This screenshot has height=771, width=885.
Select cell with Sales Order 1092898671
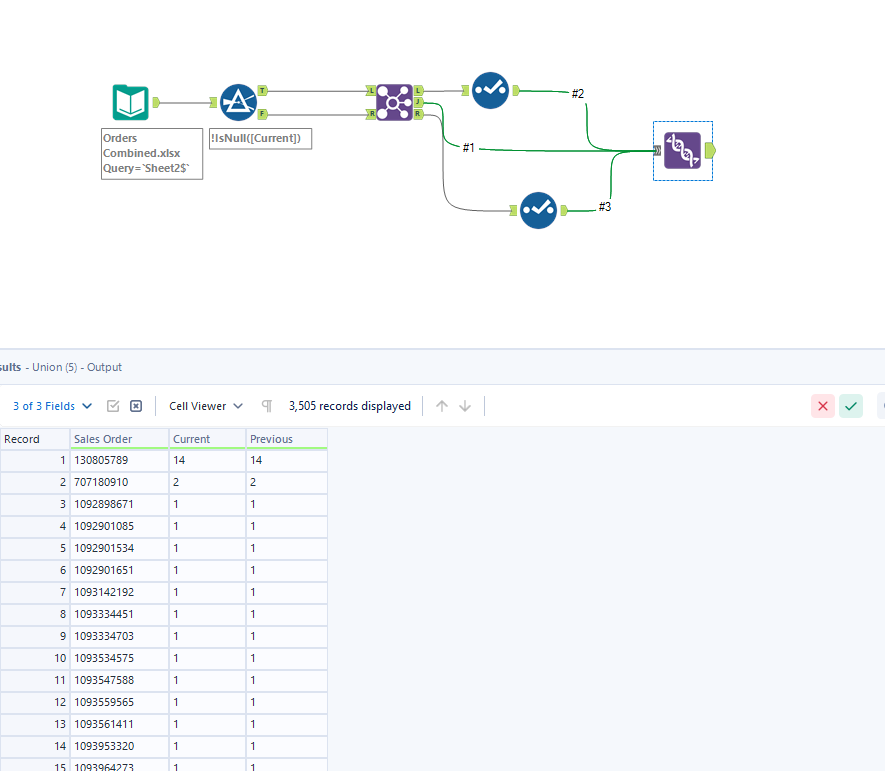[x=119, y=505]
